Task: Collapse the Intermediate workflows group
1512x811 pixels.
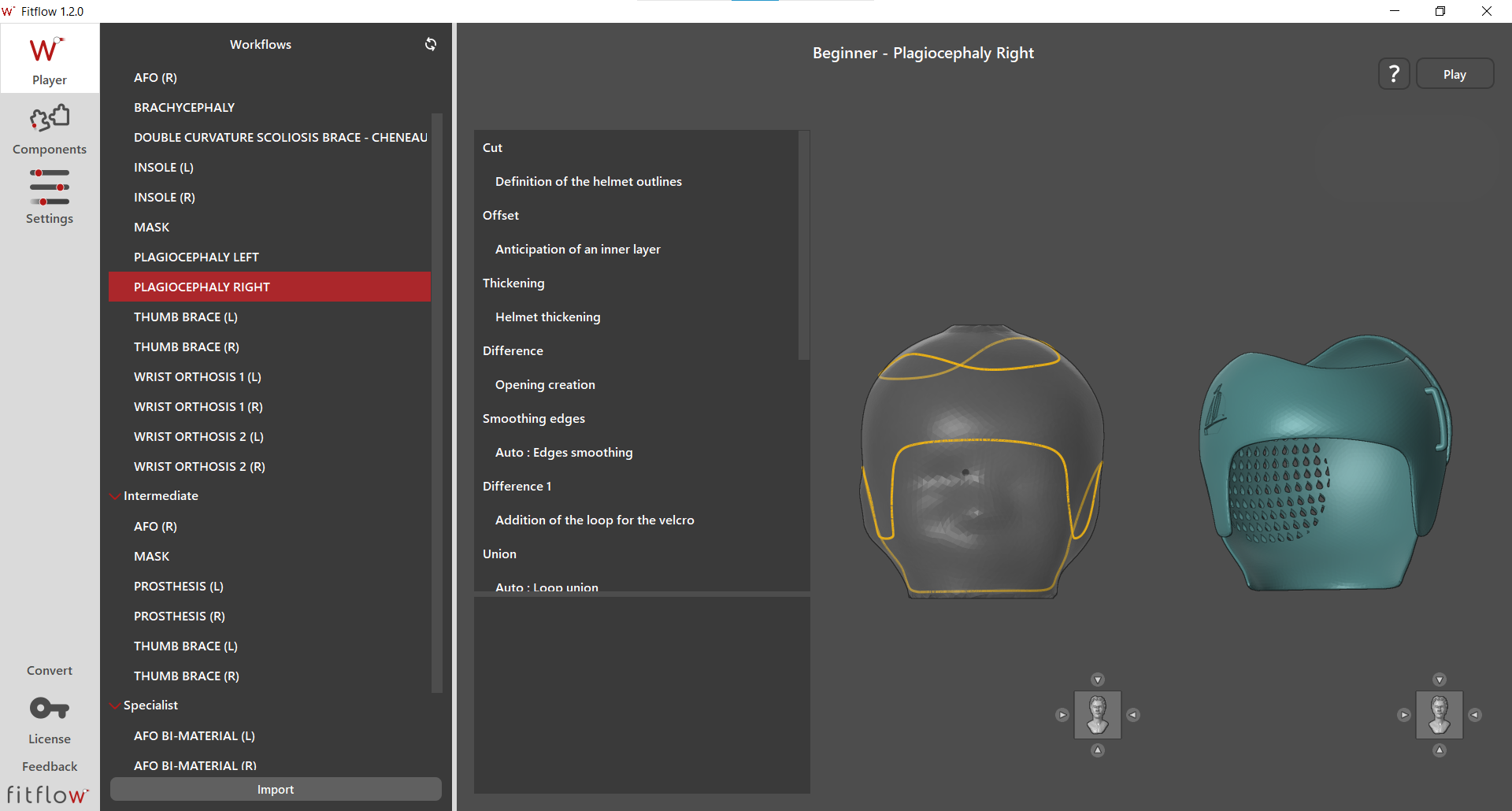Action: click(x=116, y=496)
